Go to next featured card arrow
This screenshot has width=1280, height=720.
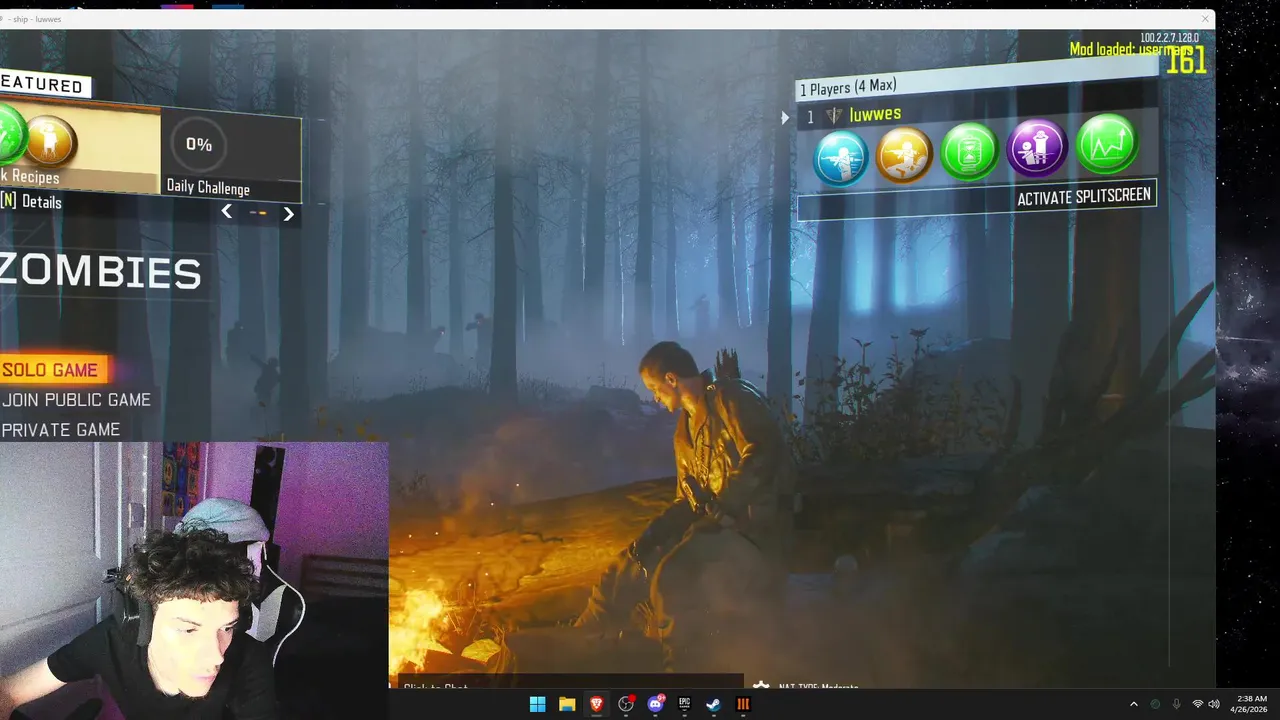pyautogui.click(x=289, y=213)
